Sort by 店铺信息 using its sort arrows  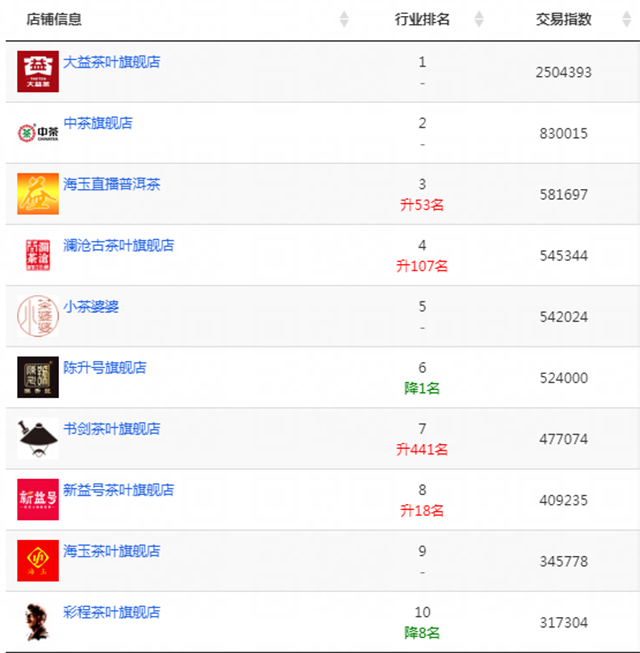tap(344, 19)
